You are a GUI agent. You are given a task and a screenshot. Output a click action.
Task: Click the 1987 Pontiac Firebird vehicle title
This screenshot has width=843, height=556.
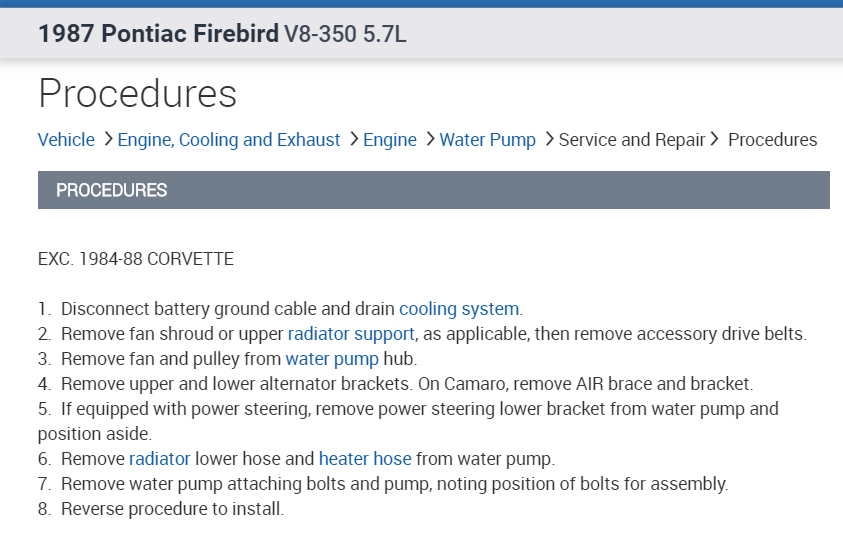(158, 34)
